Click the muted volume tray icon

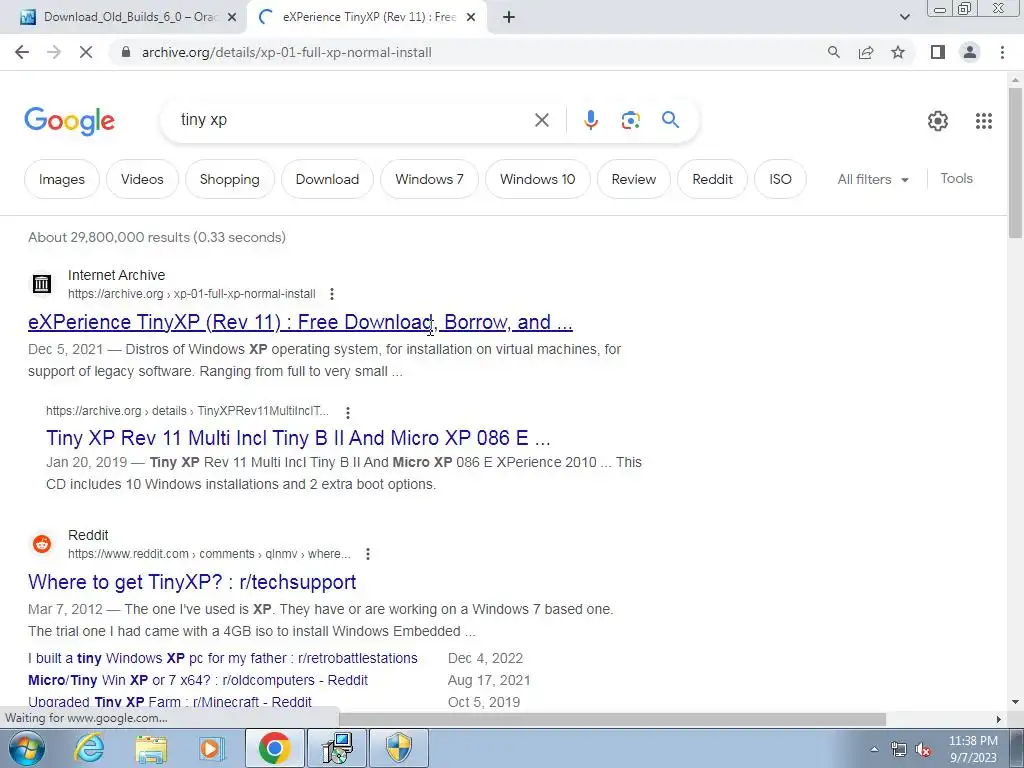click(x=923, y=749)
